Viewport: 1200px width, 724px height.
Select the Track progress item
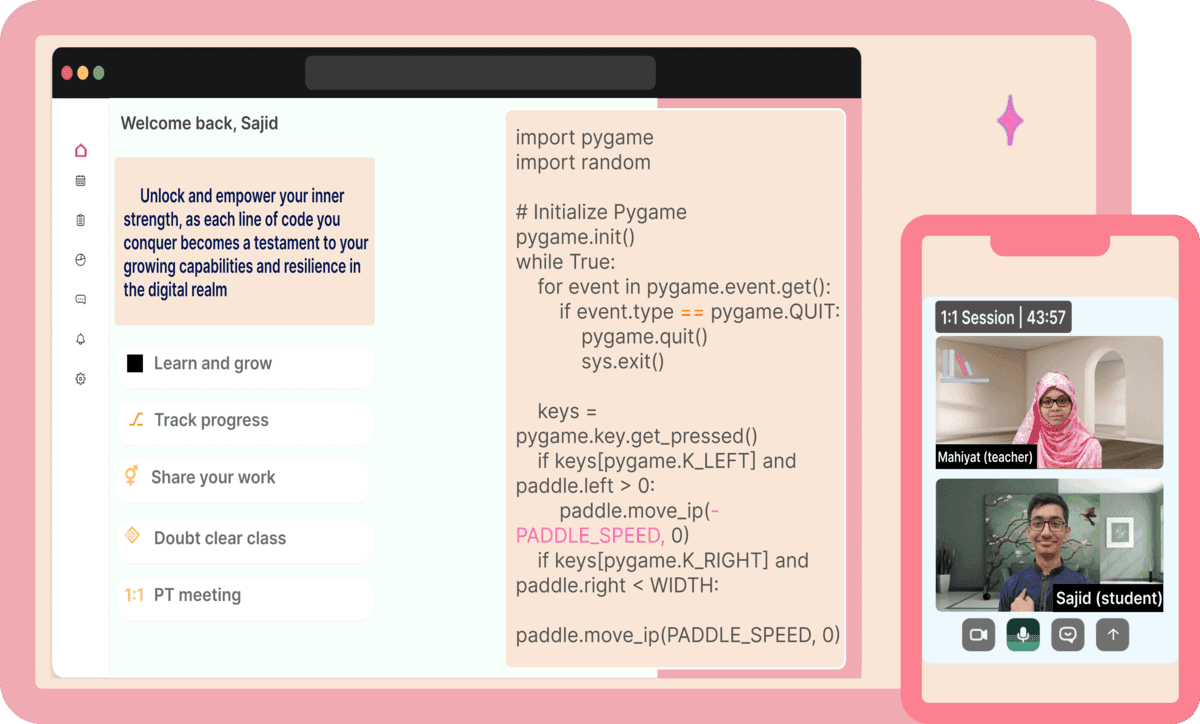[244, 421]
